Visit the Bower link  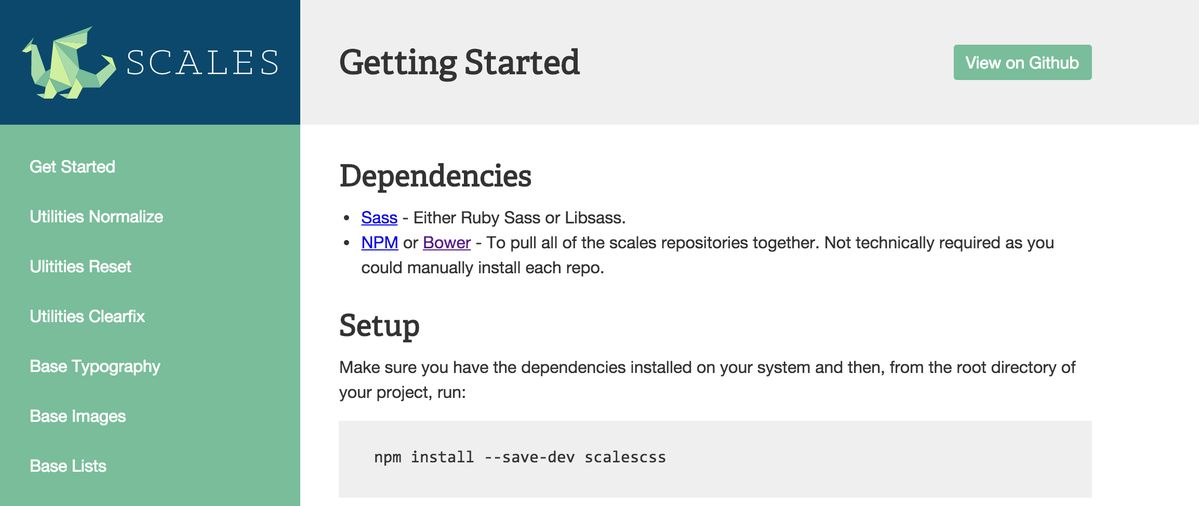[446, 243]
